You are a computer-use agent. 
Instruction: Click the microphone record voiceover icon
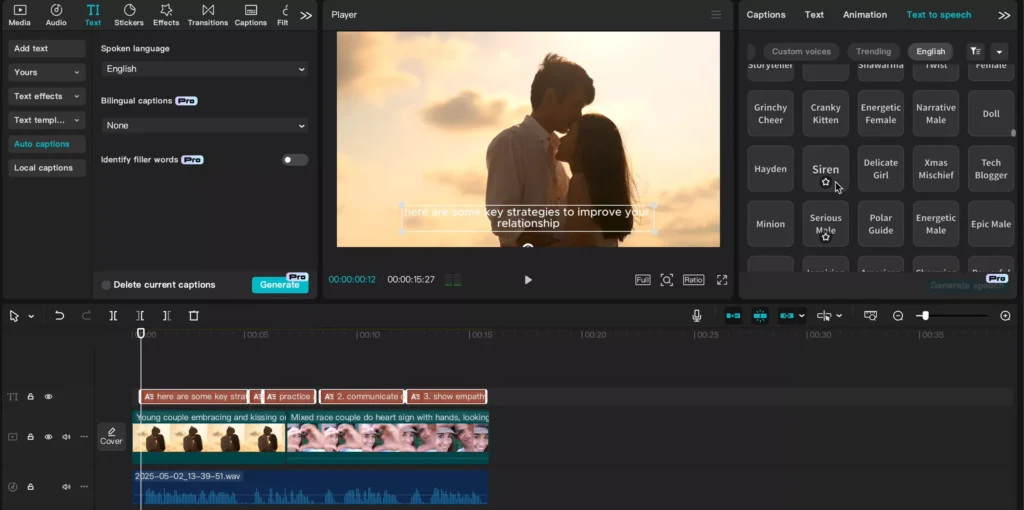[x=697, y=316]
